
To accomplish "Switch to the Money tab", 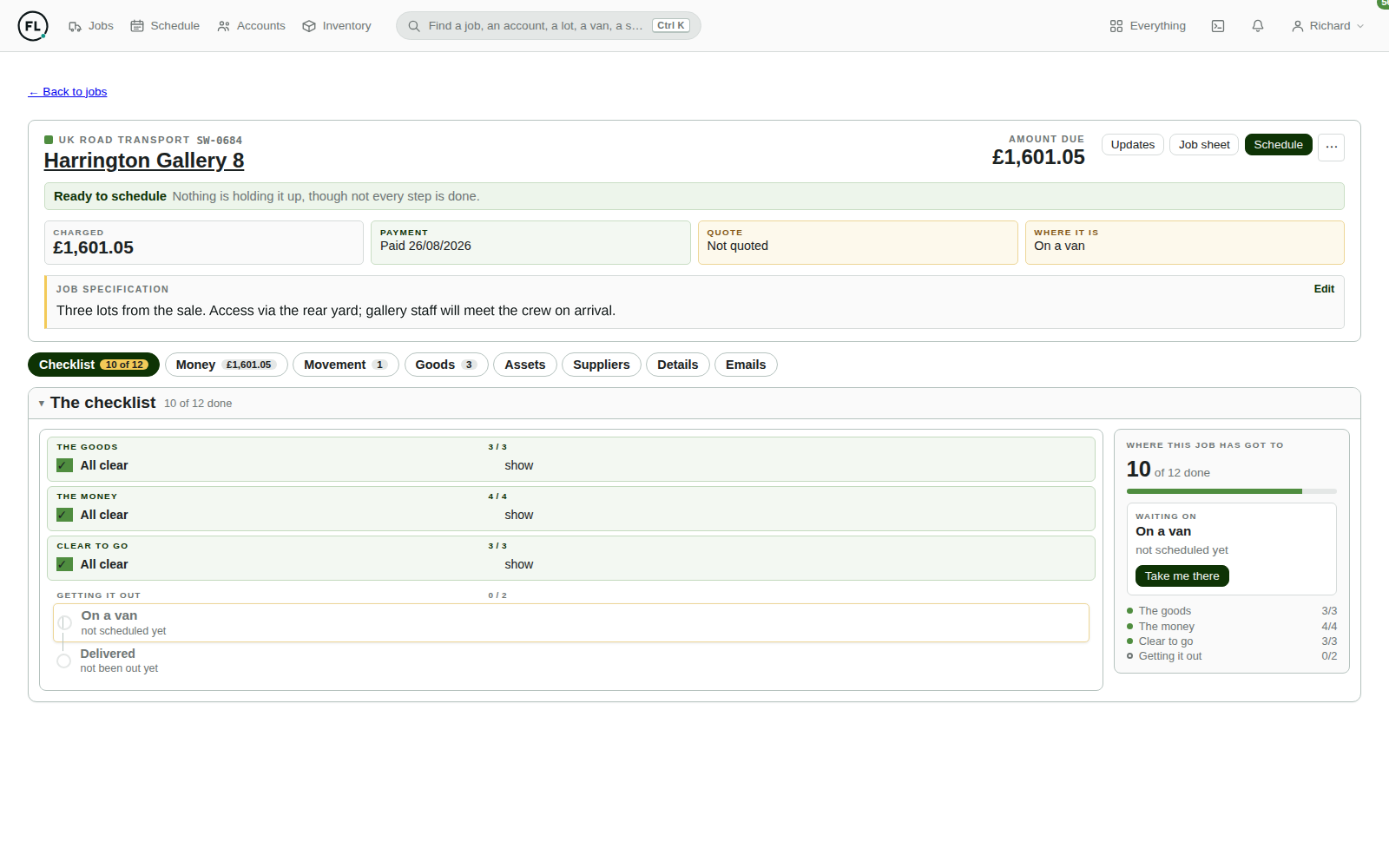I will 226,365.
